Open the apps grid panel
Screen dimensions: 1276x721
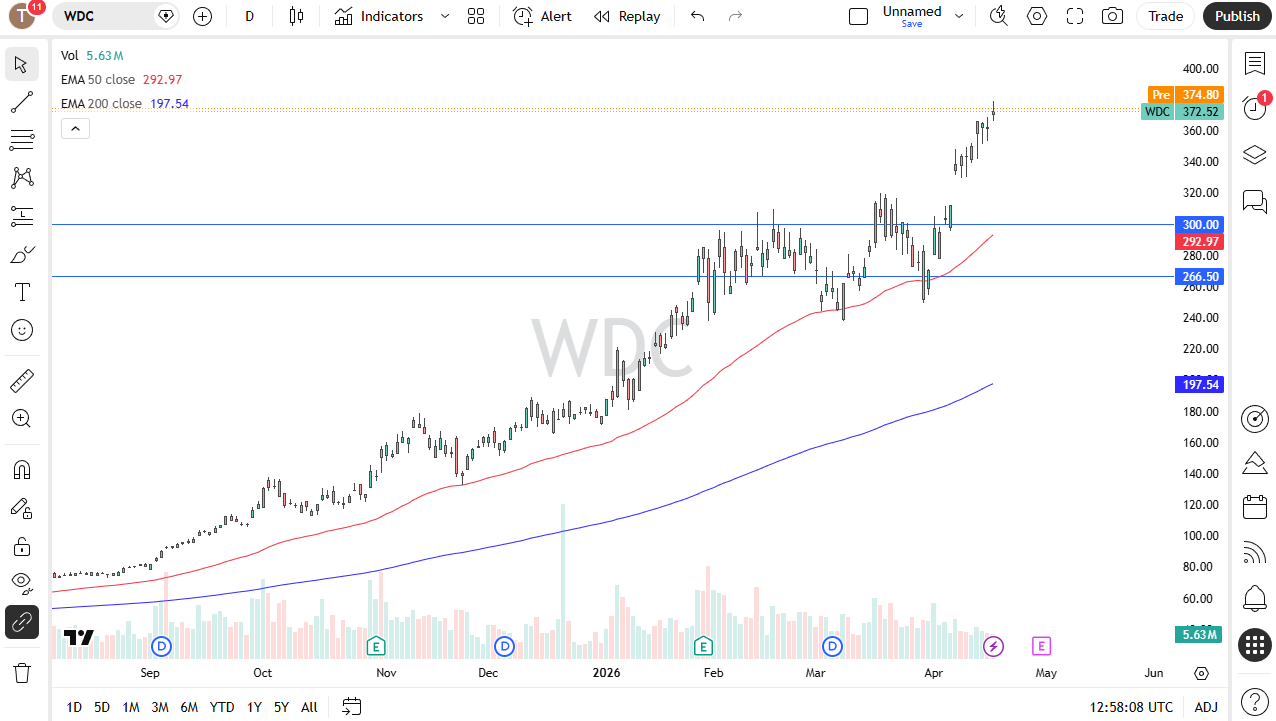1255,645
